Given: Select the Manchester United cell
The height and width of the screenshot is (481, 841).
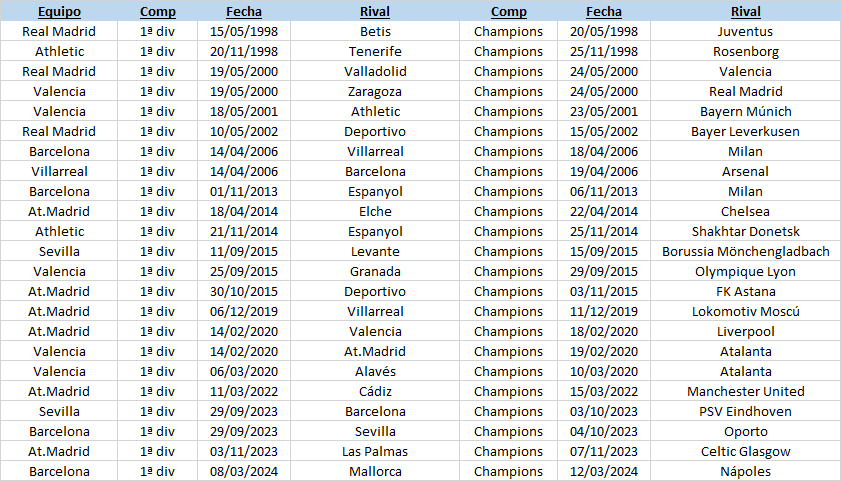Looking at the screenshot, I should click(x=745, y=391).
